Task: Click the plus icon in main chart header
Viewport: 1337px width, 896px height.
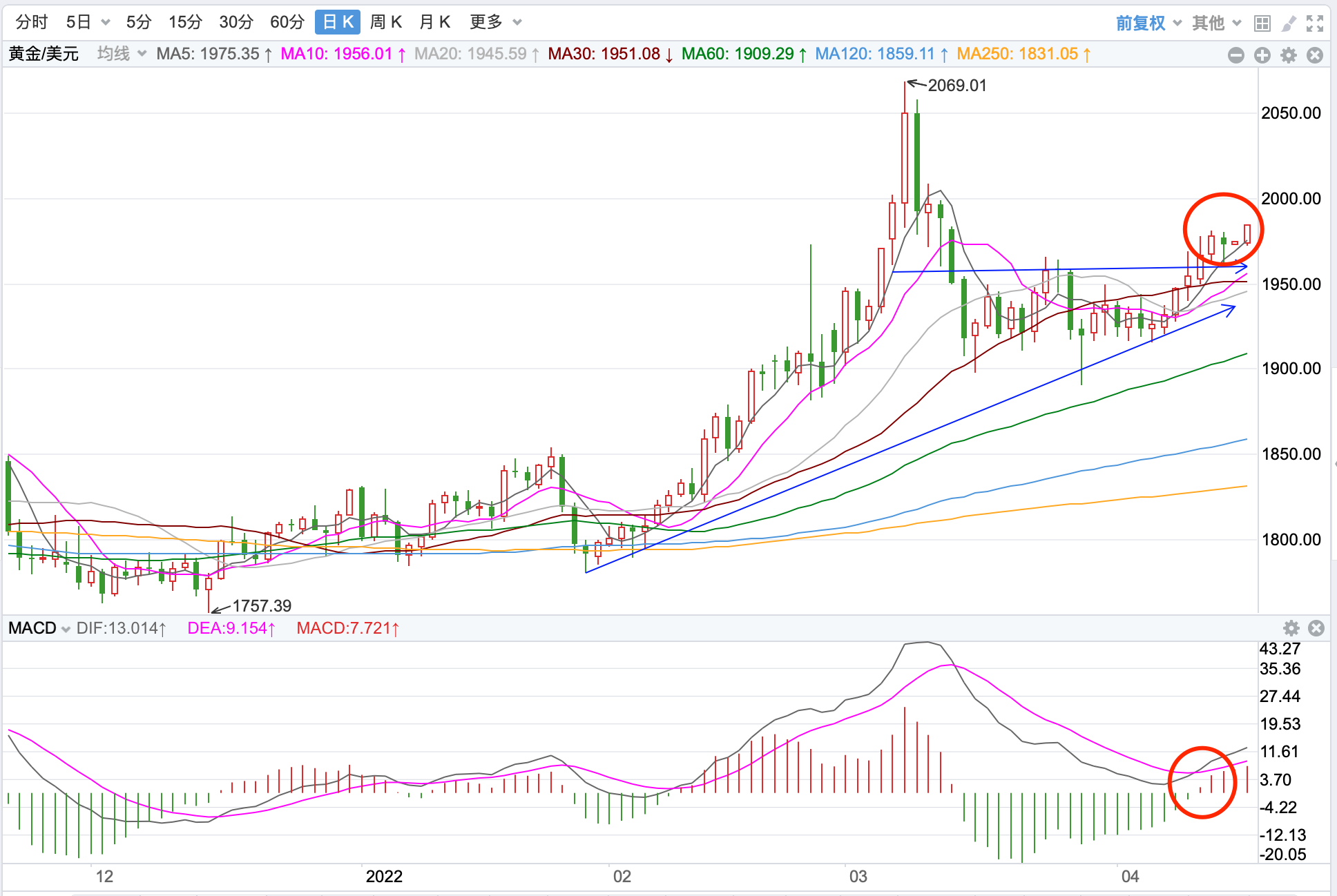Action: pyautogui.click(x=1262, y=55)
